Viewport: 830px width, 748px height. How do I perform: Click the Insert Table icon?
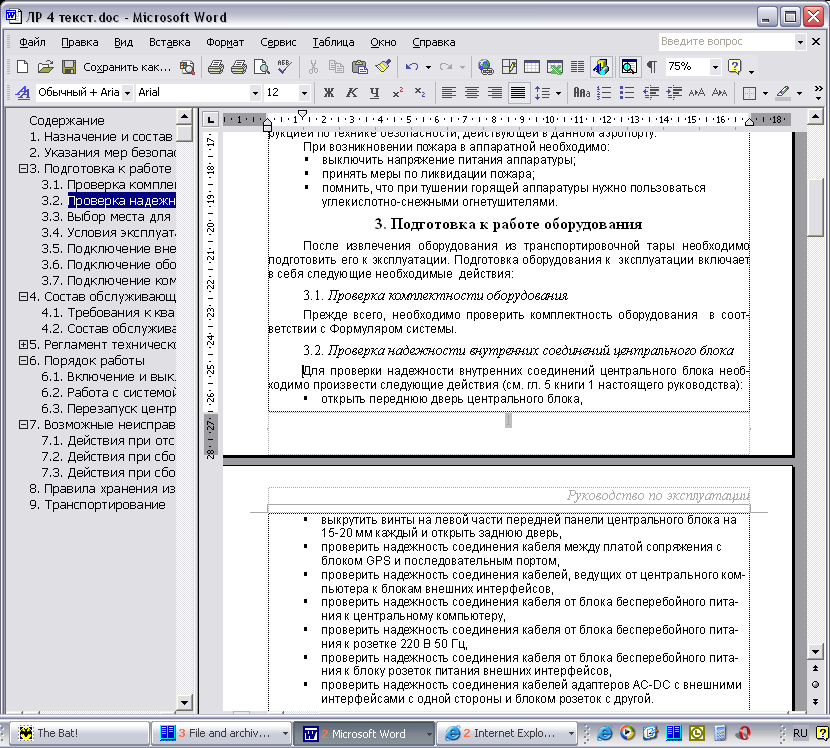point(531,67)
